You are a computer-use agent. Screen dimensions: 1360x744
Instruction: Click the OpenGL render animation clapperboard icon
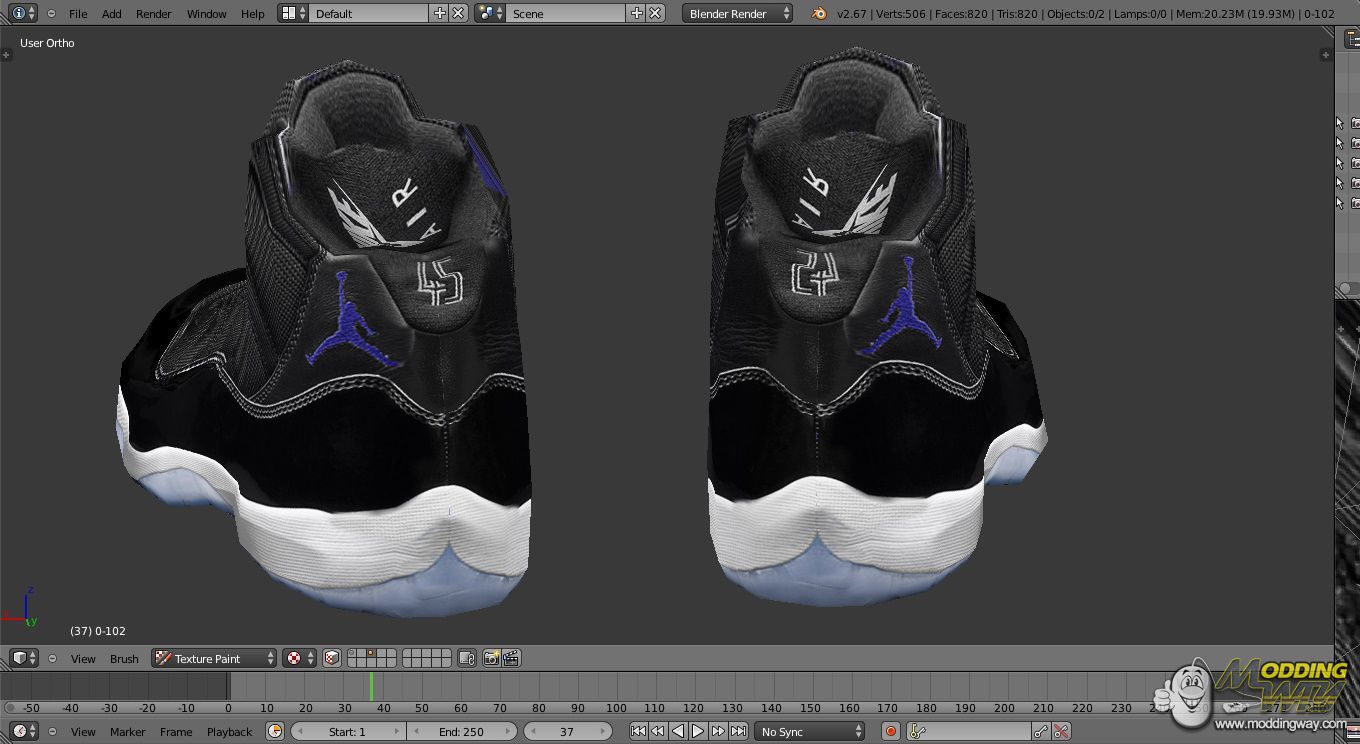click(511, 658)
